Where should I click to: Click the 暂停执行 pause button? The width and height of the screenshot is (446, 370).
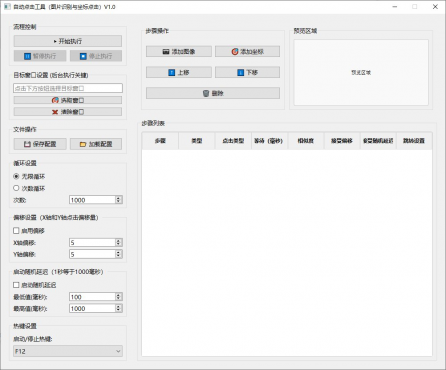pos(40,56)
